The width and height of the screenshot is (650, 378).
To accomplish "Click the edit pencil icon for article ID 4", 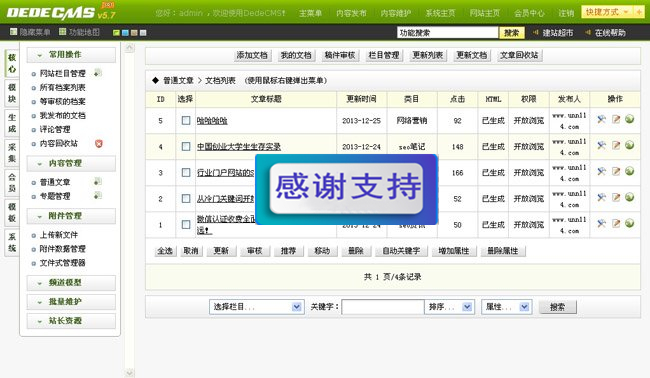I will click(x=616, y=145).
